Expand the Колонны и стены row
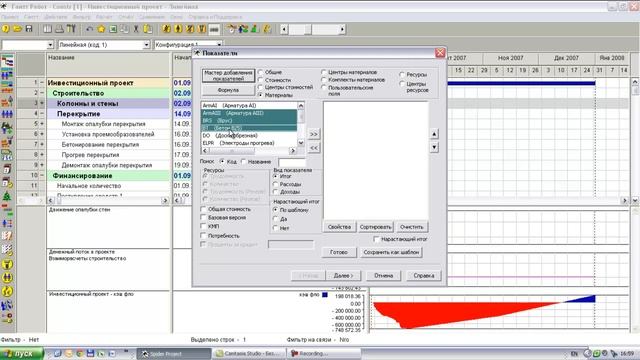 tap(42, 103)
